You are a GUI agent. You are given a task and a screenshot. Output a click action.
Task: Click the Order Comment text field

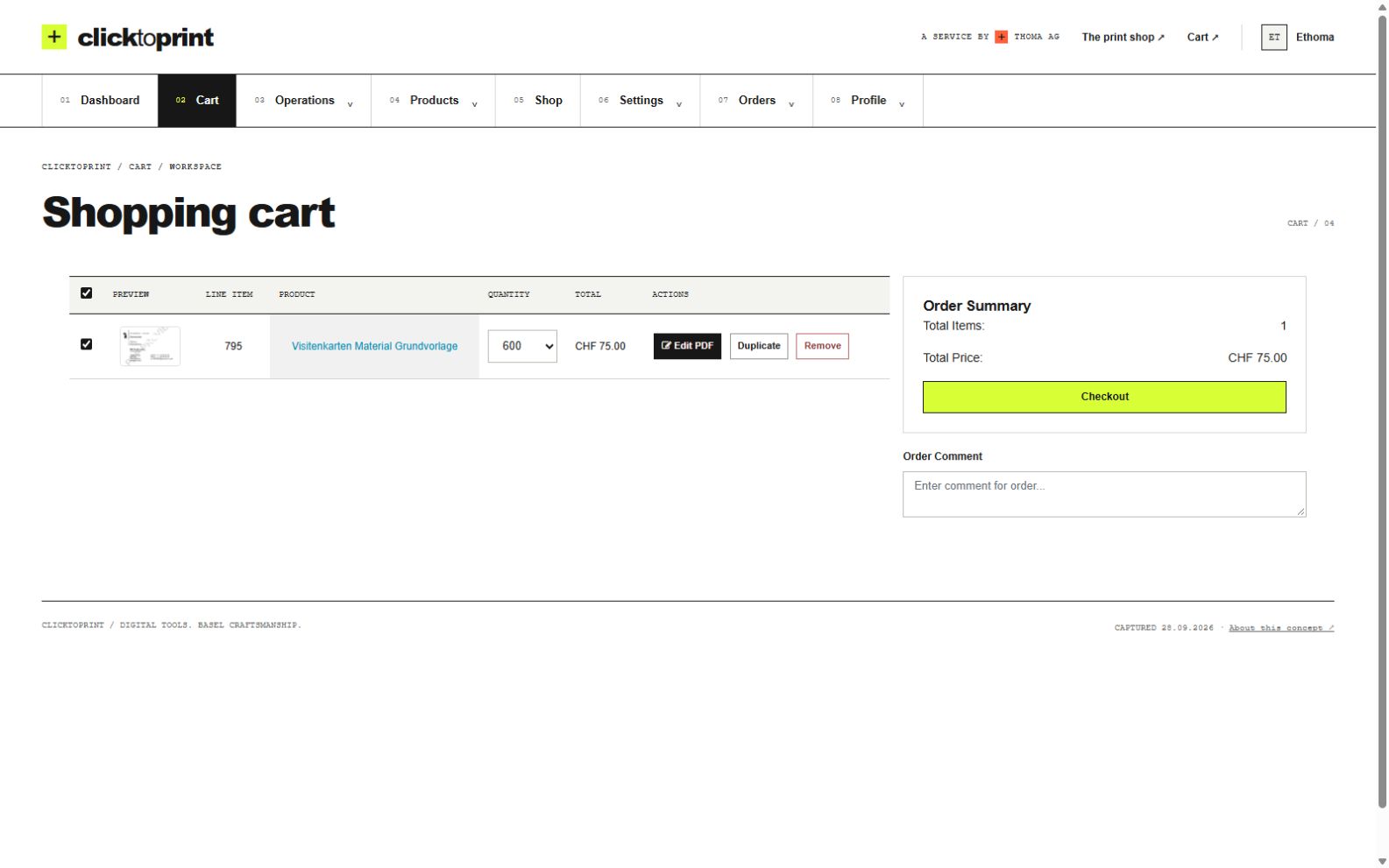click(x=1104, y=494)
